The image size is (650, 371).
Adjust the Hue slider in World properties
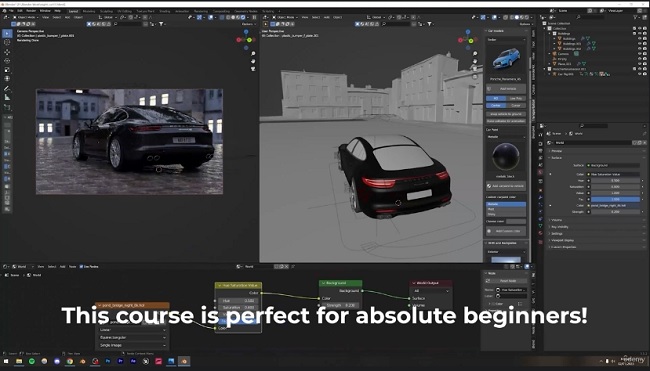point(616,180)
